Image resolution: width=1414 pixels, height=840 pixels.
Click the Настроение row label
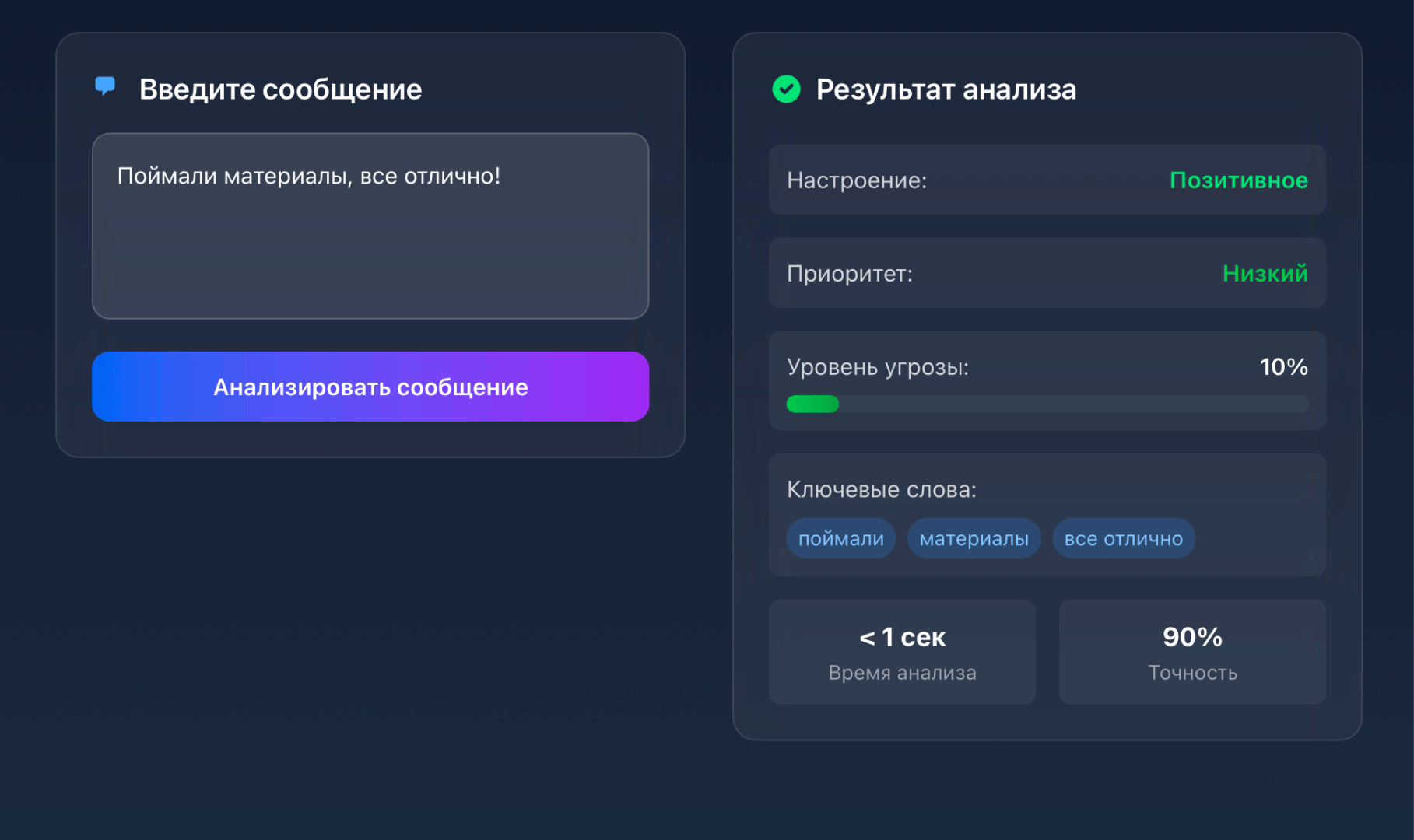point(857,180)
